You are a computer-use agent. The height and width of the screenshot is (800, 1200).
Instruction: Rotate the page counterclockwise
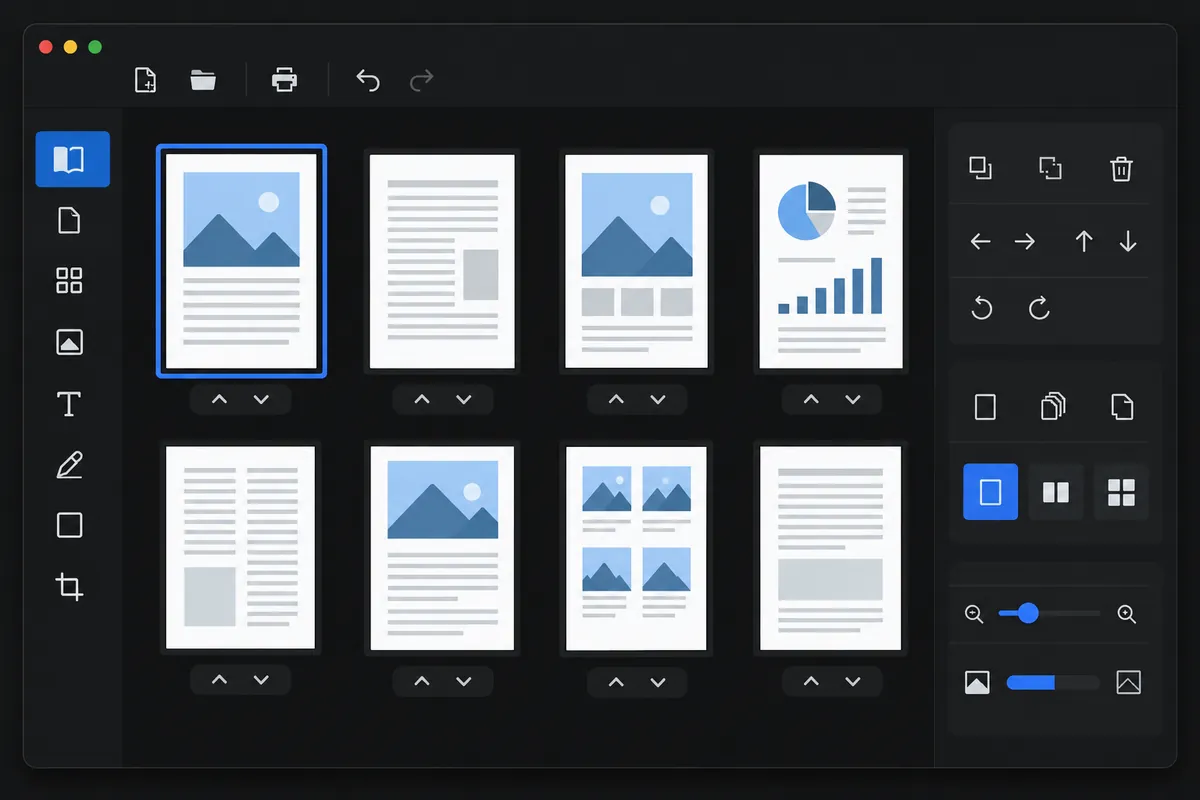coord(982,308)
